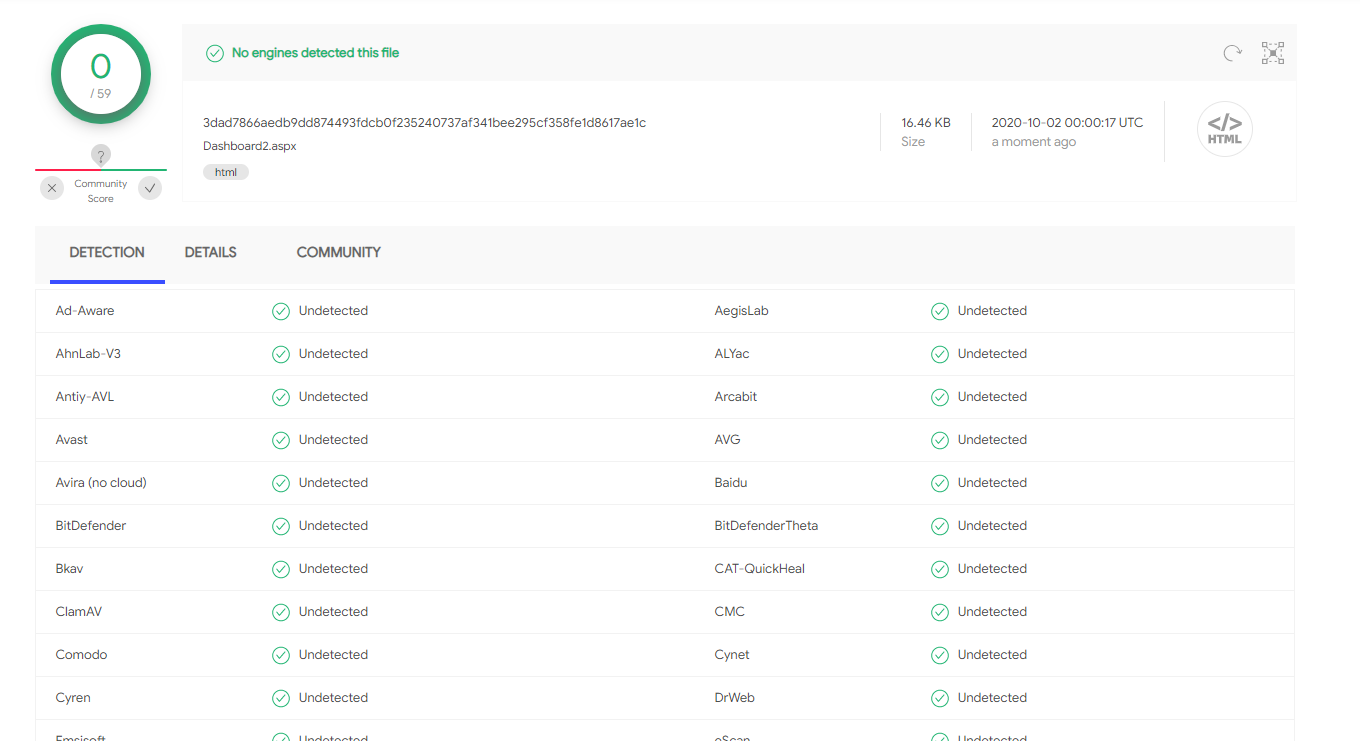Click the Undetected check icon for BitDefenderTheta
This screenshot has width=1360, height=741.
pos(940,526)
